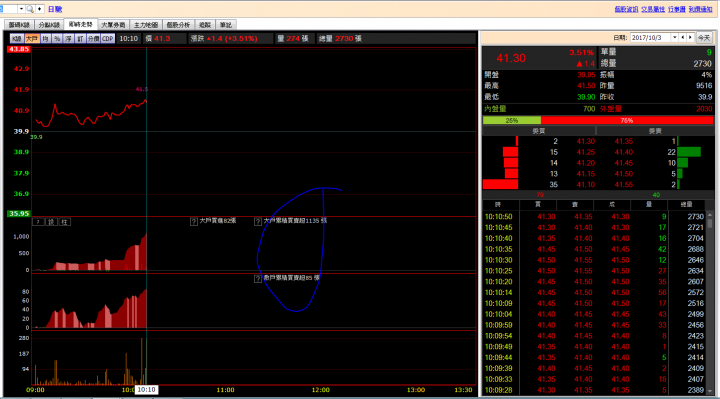Click the ? help button in big-holder subchart
This screenshot has height=399, width=720.
tap(39, 222)
